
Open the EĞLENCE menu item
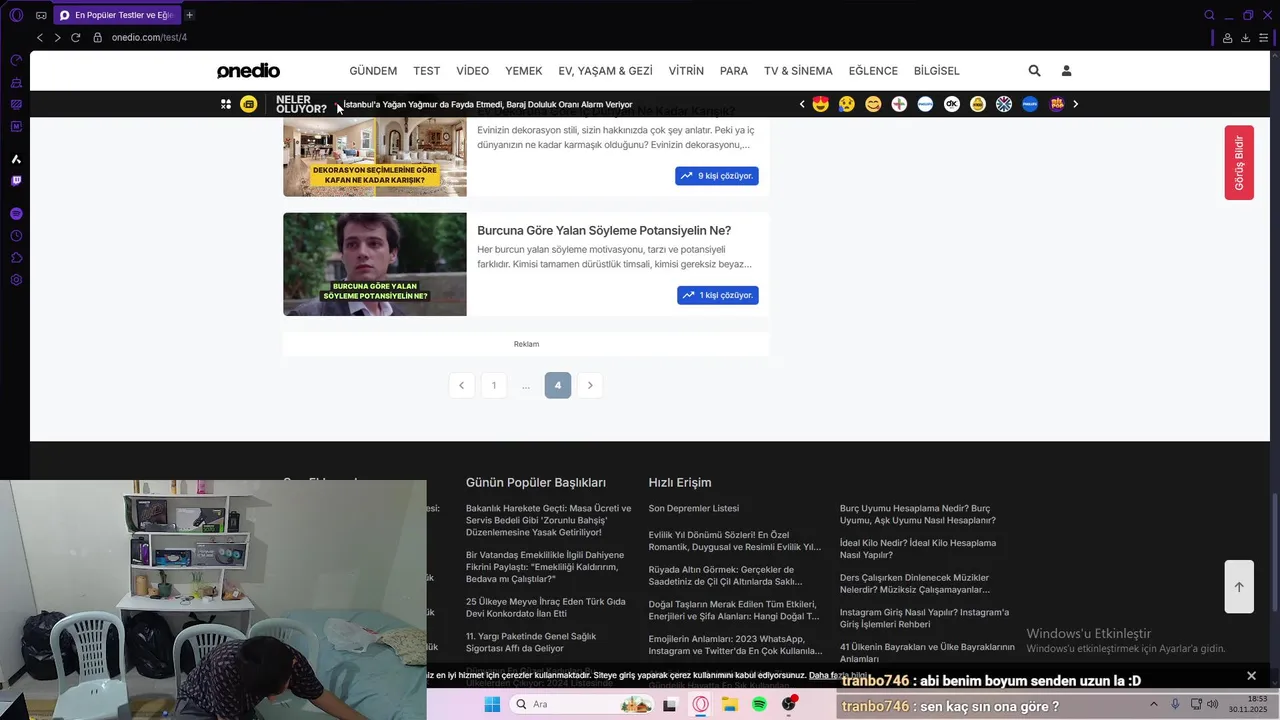(873, 71)
